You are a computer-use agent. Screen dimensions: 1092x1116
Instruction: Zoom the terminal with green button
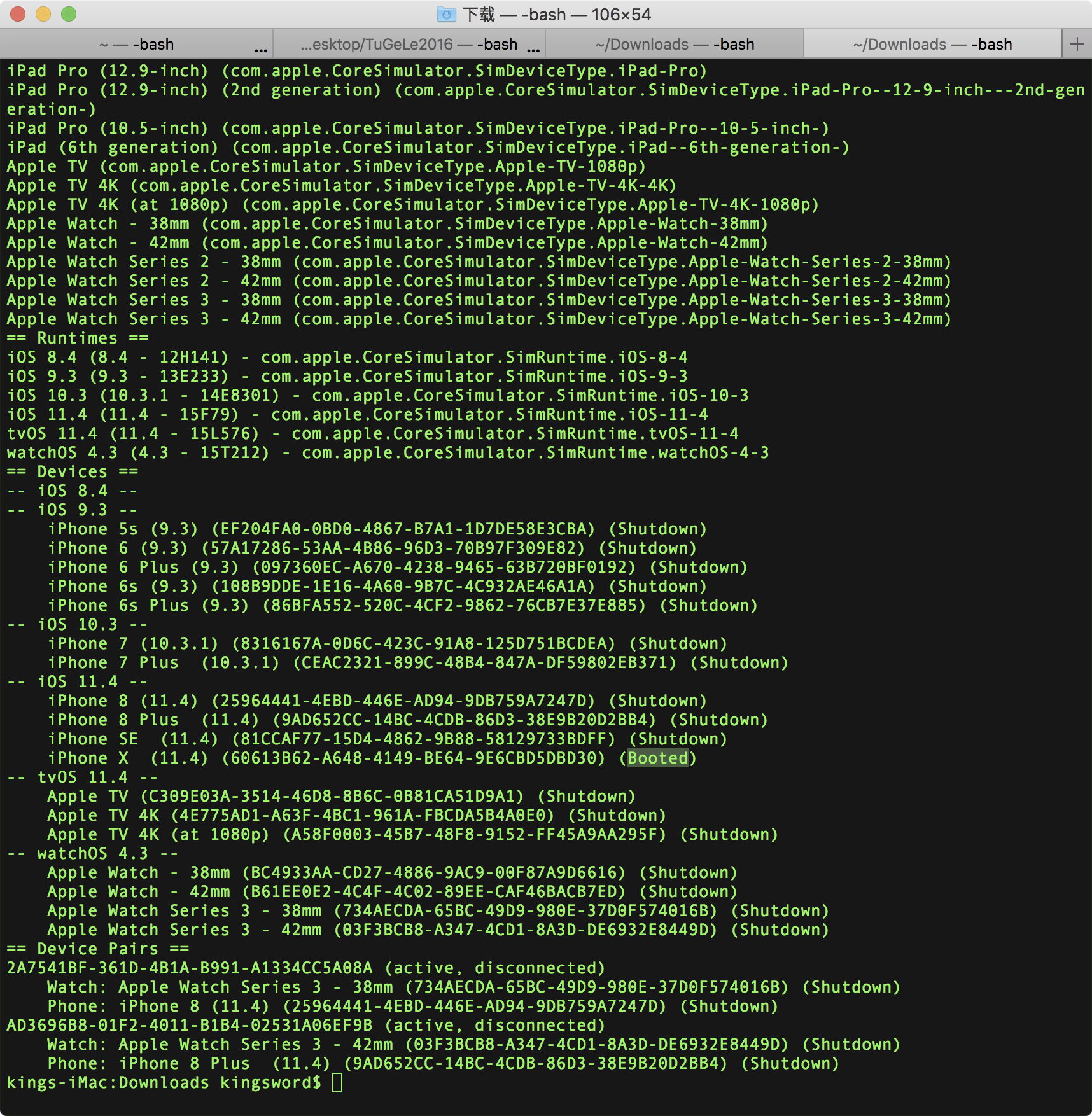pyautogui.click(x=69, y=14)
